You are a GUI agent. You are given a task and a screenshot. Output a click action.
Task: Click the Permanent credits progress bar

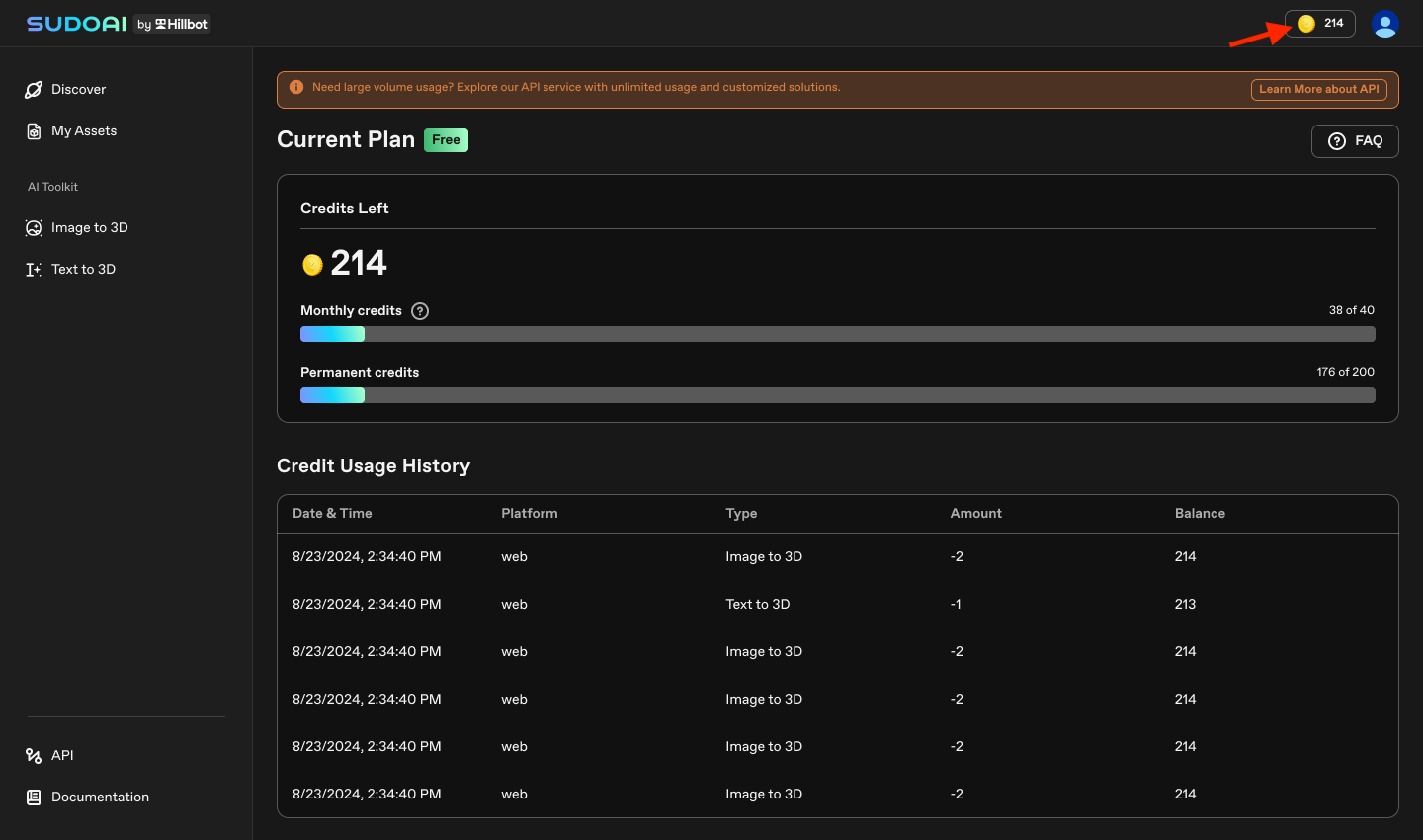838,395
